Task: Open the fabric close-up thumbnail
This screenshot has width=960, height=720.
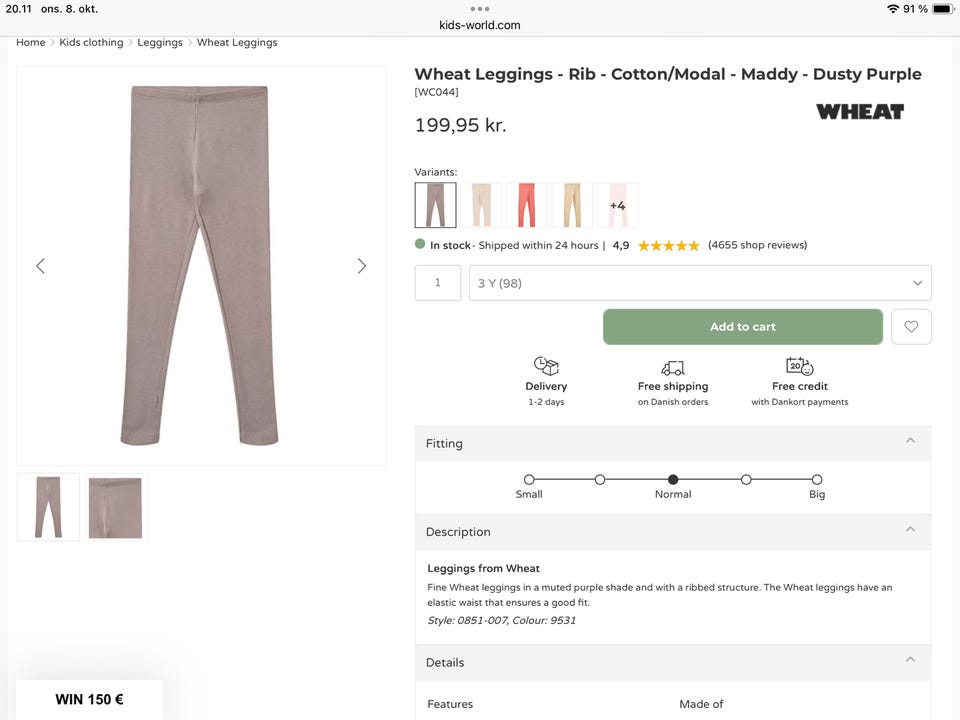Action: pos(116,507)
